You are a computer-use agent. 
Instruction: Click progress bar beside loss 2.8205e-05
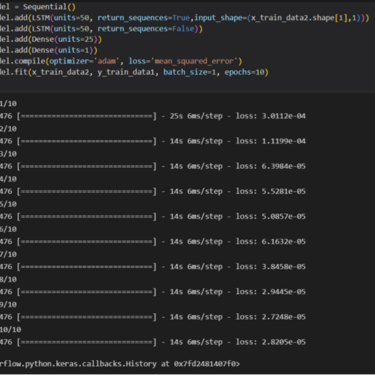[87, 342]
